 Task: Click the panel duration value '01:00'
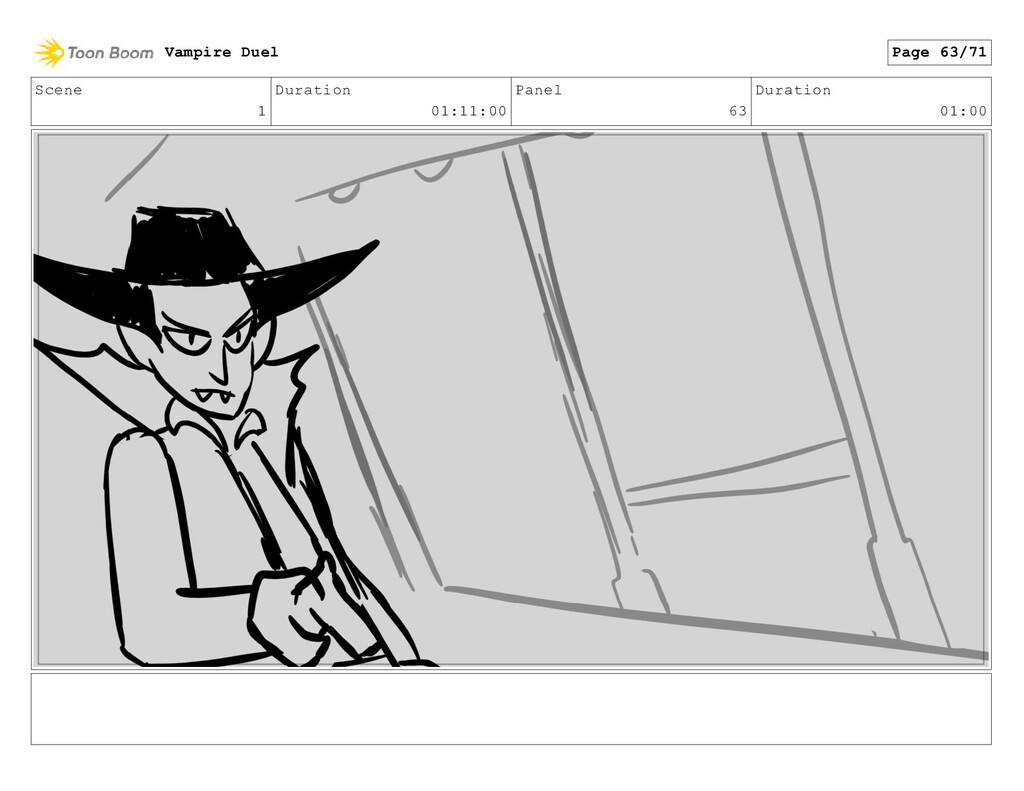[x=963, y=111]
